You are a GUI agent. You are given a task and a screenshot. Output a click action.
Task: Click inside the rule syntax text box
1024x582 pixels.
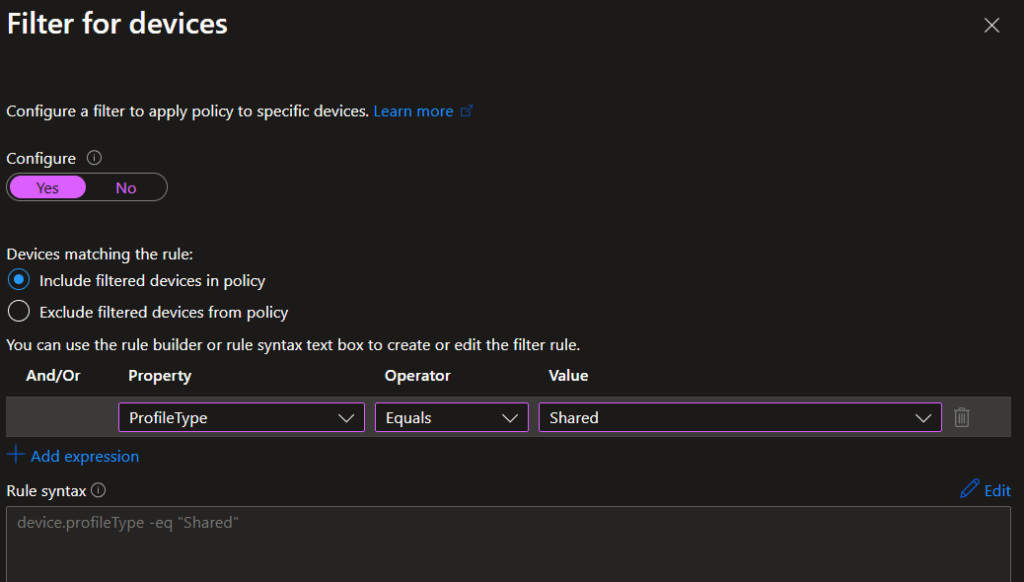point(500,545)
